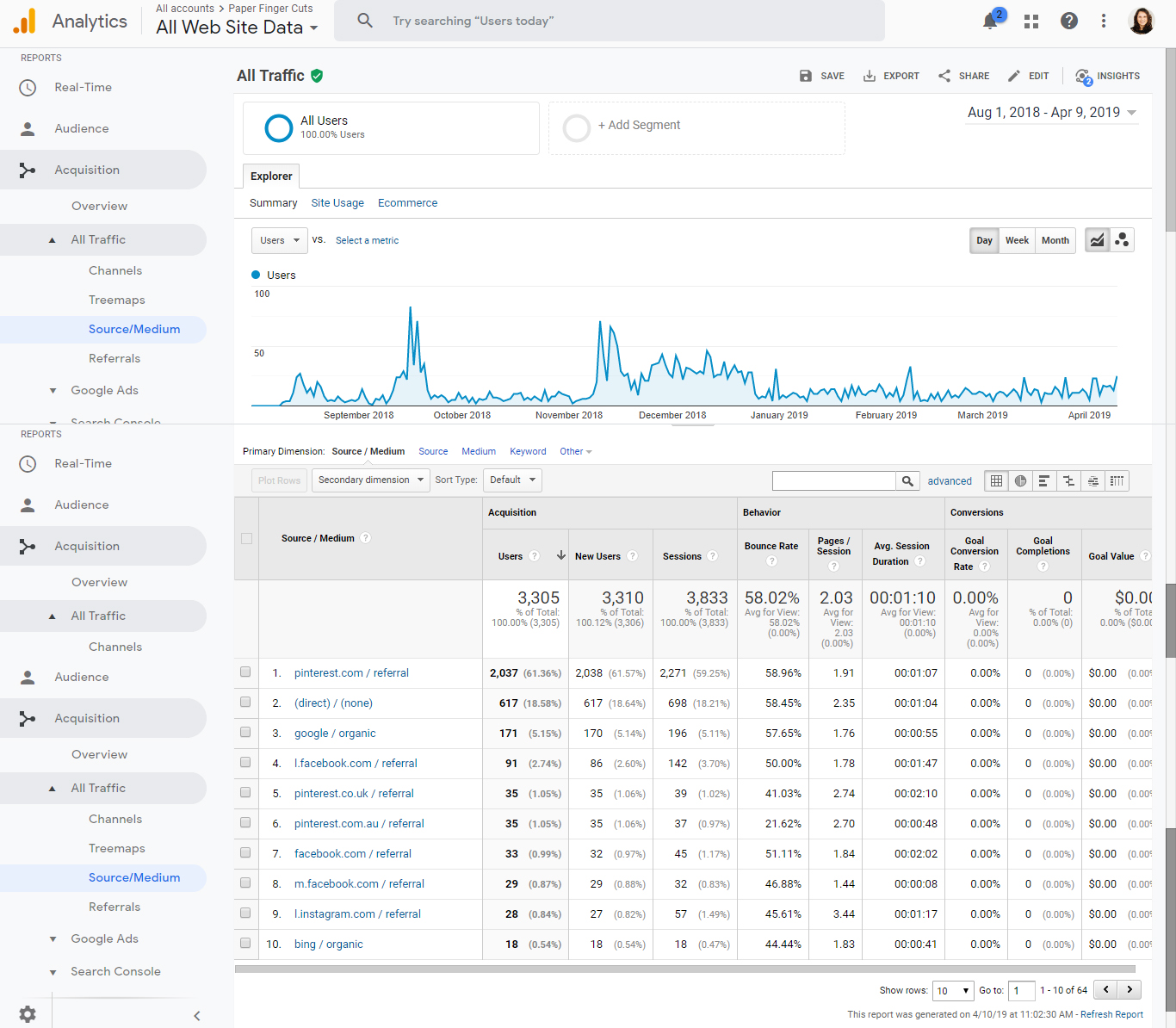The width and height of the screenshot is (1176, 1028).
Task: Select the Term cloud view icon
Action: [x=1092, y=481]
